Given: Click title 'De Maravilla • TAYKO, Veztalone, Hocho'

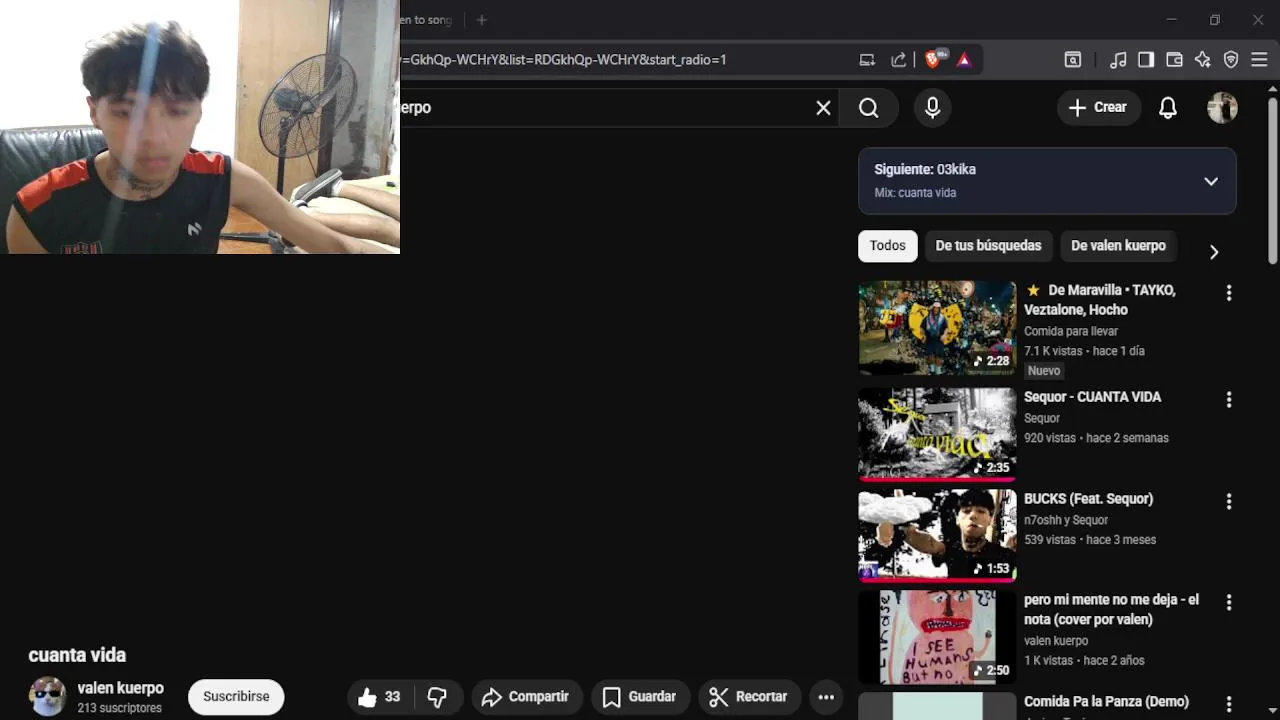Looking at the screenshot, I should coord(1100,300).
